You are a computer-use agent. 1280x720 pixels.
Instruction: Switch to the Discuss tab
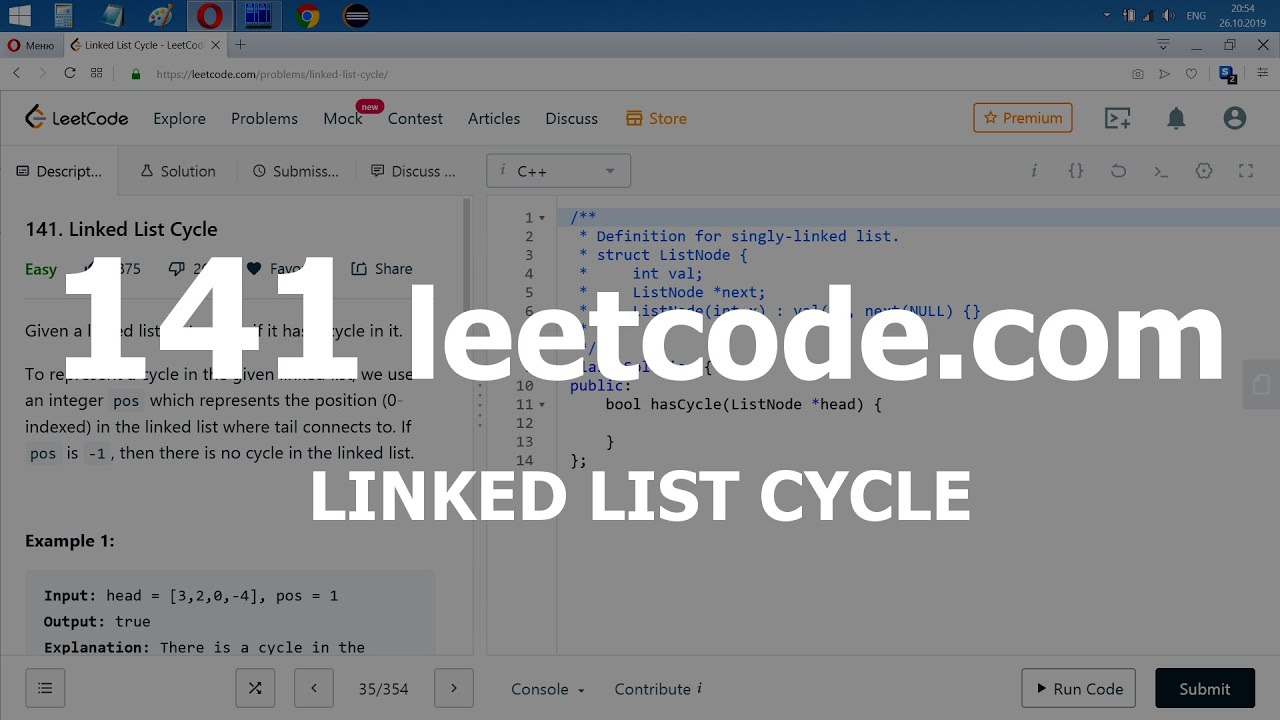coord(413,171)
